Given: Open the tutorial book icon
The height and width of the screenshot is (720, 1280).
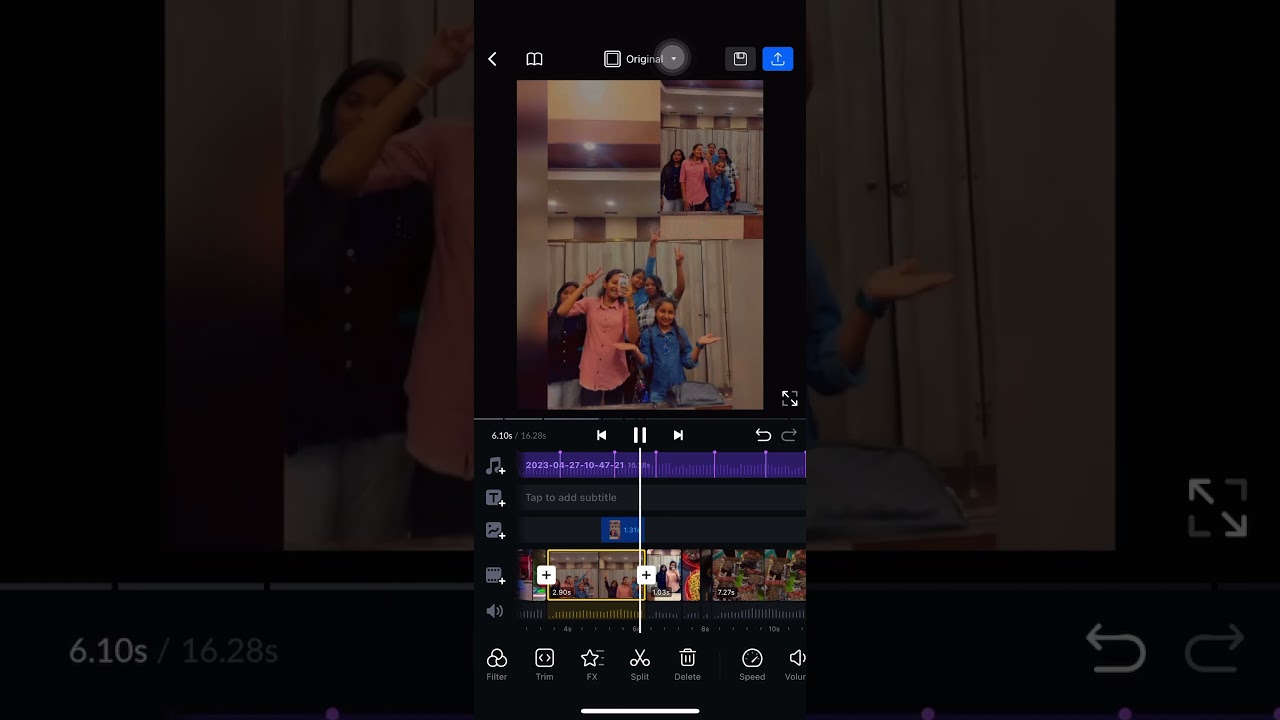Looking at the screenshot, I should point(534,59).
